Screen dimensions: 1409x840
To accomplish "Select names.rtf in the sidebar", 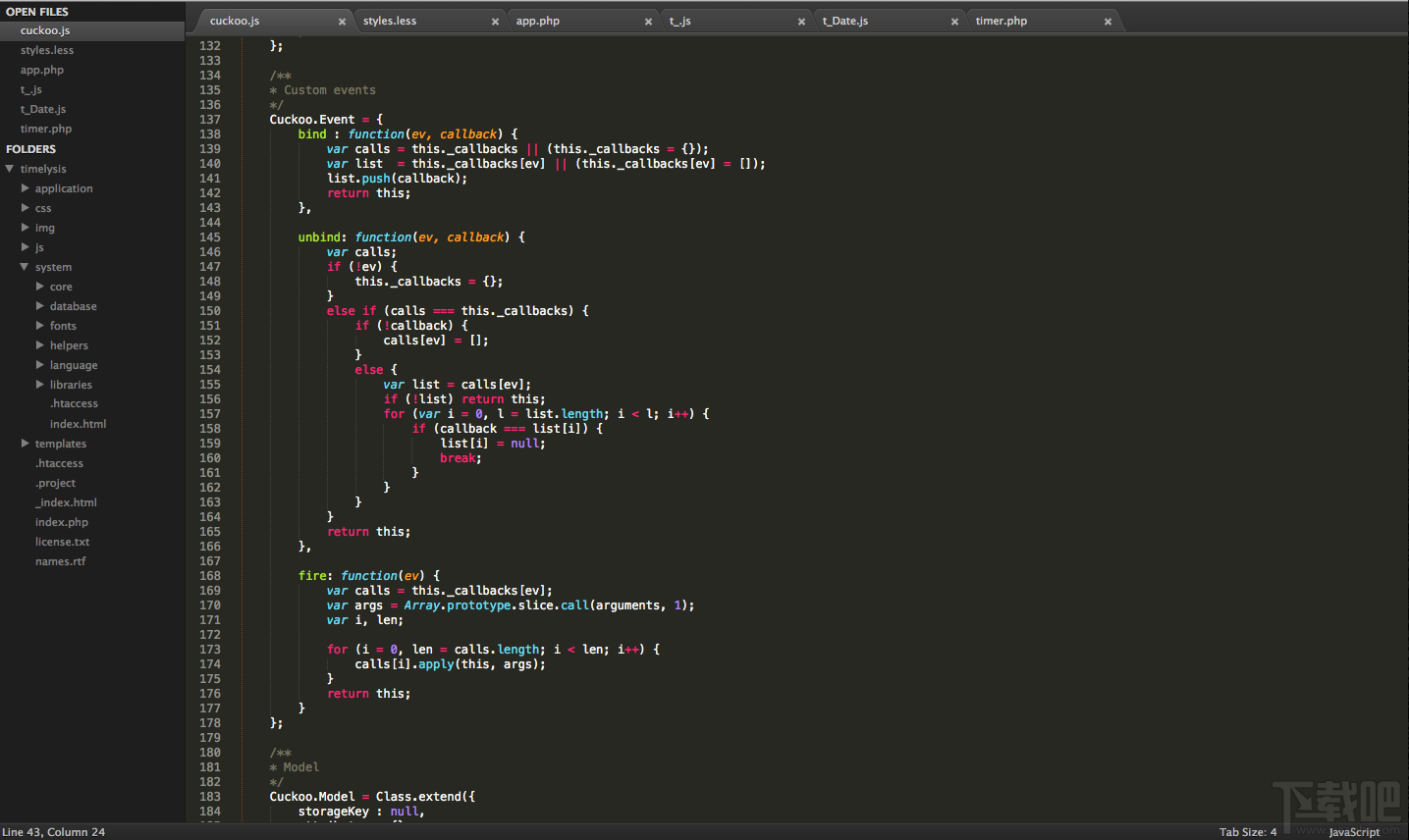I will (60, 560).
